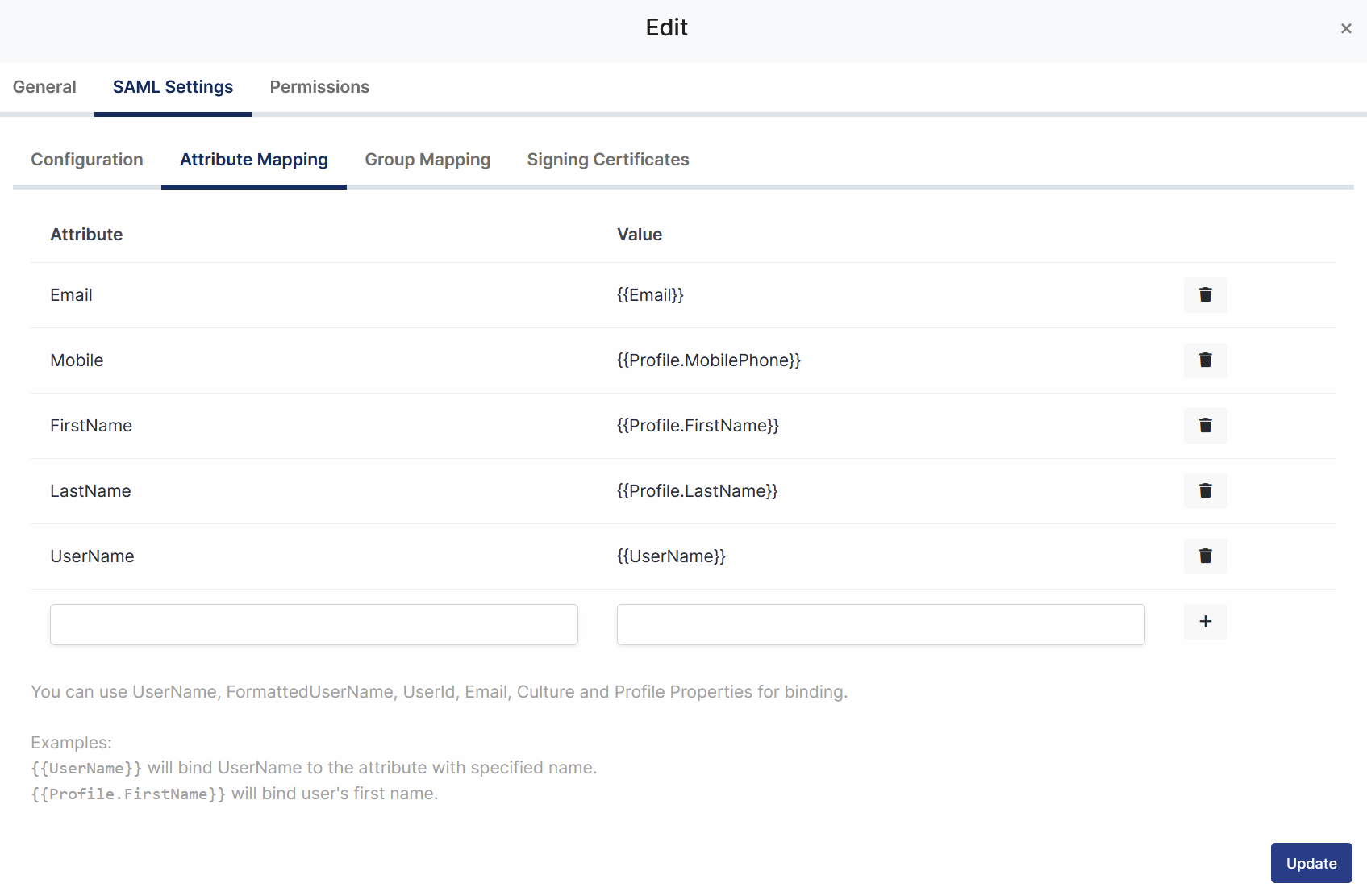The image size is (1367, 896).
Task: Go to the Configuration sub-tab
Action: pyautogui.click(x=87, y=160)
